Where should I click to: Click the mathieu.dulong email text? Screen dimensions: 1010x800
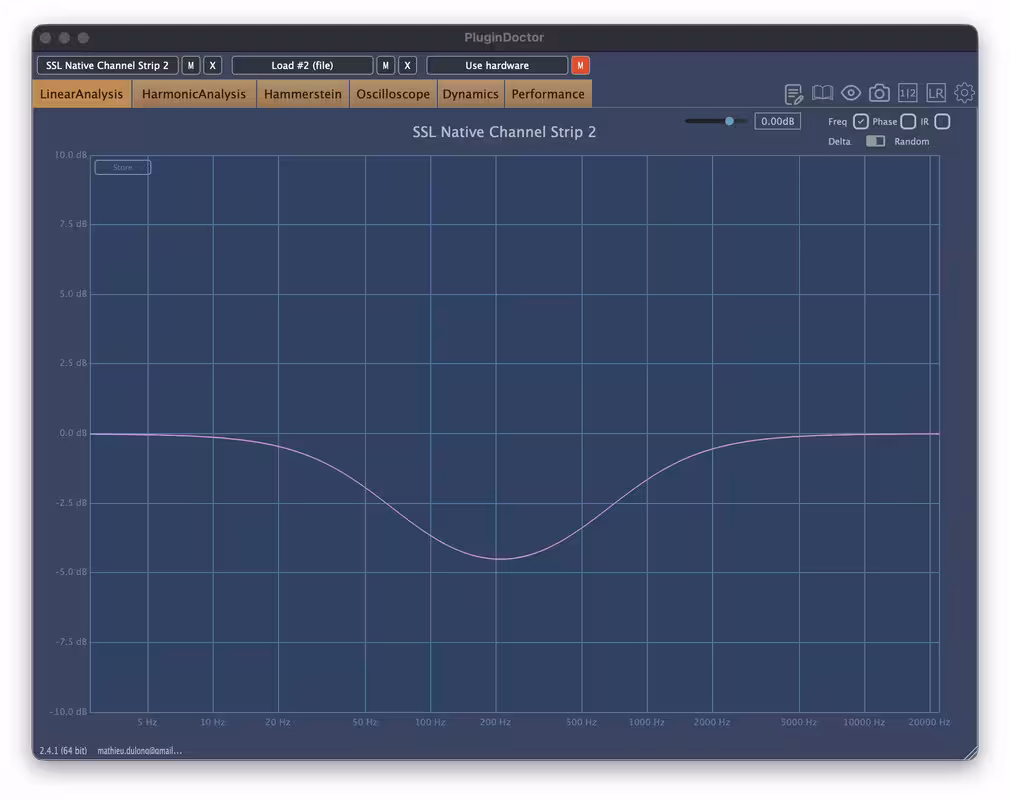coord(140,750)
